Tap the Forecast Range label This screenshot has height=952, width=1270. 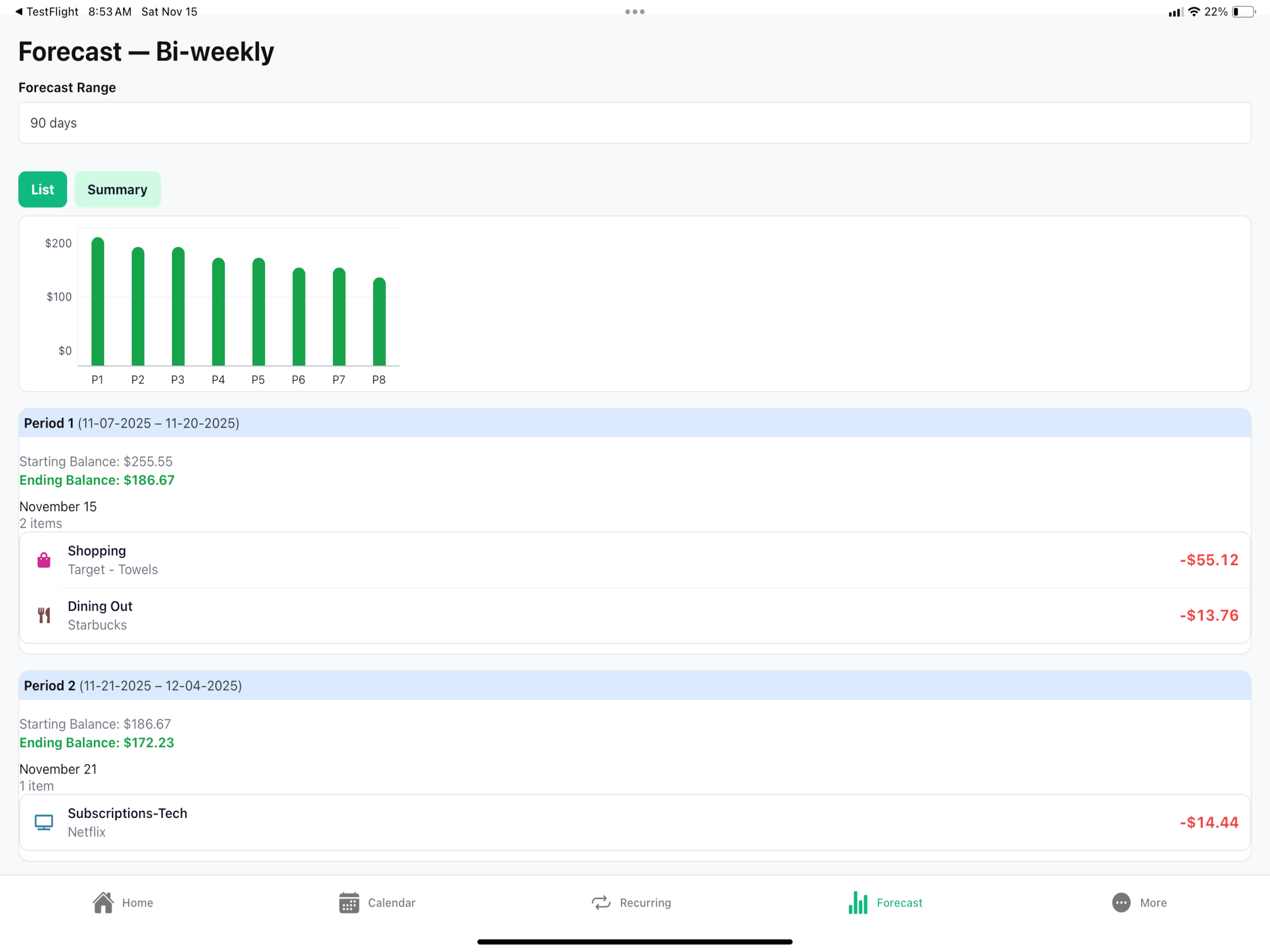click(67, 87)
